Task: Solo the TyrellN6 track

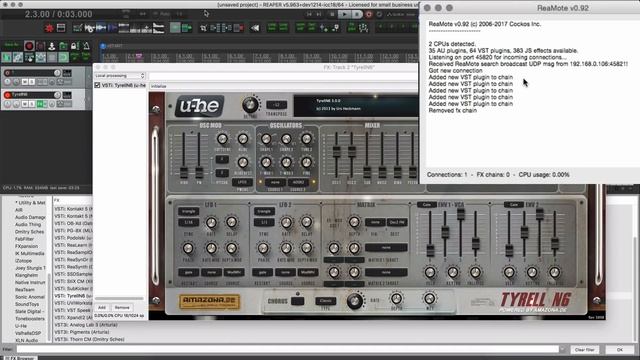Action: (x=31, y=104)
